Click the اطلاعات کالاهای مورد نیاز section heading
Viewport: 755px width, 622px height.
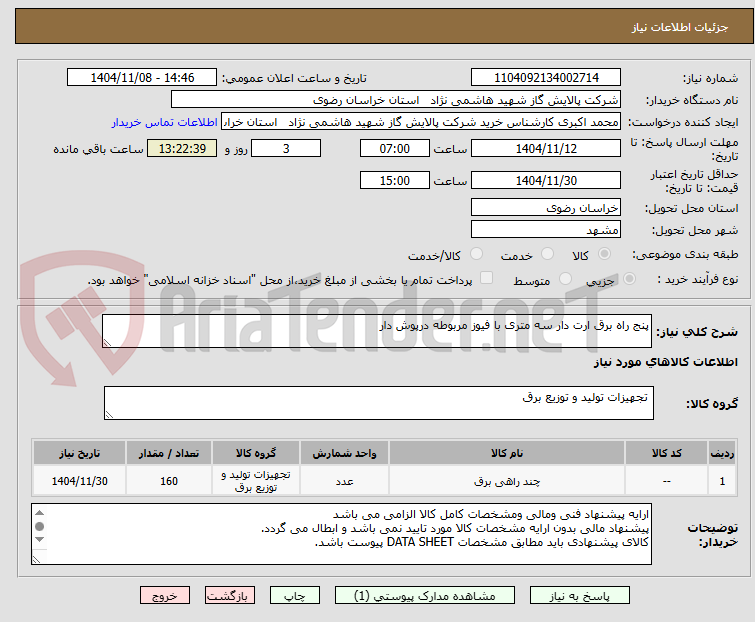(x=665, y=362)
